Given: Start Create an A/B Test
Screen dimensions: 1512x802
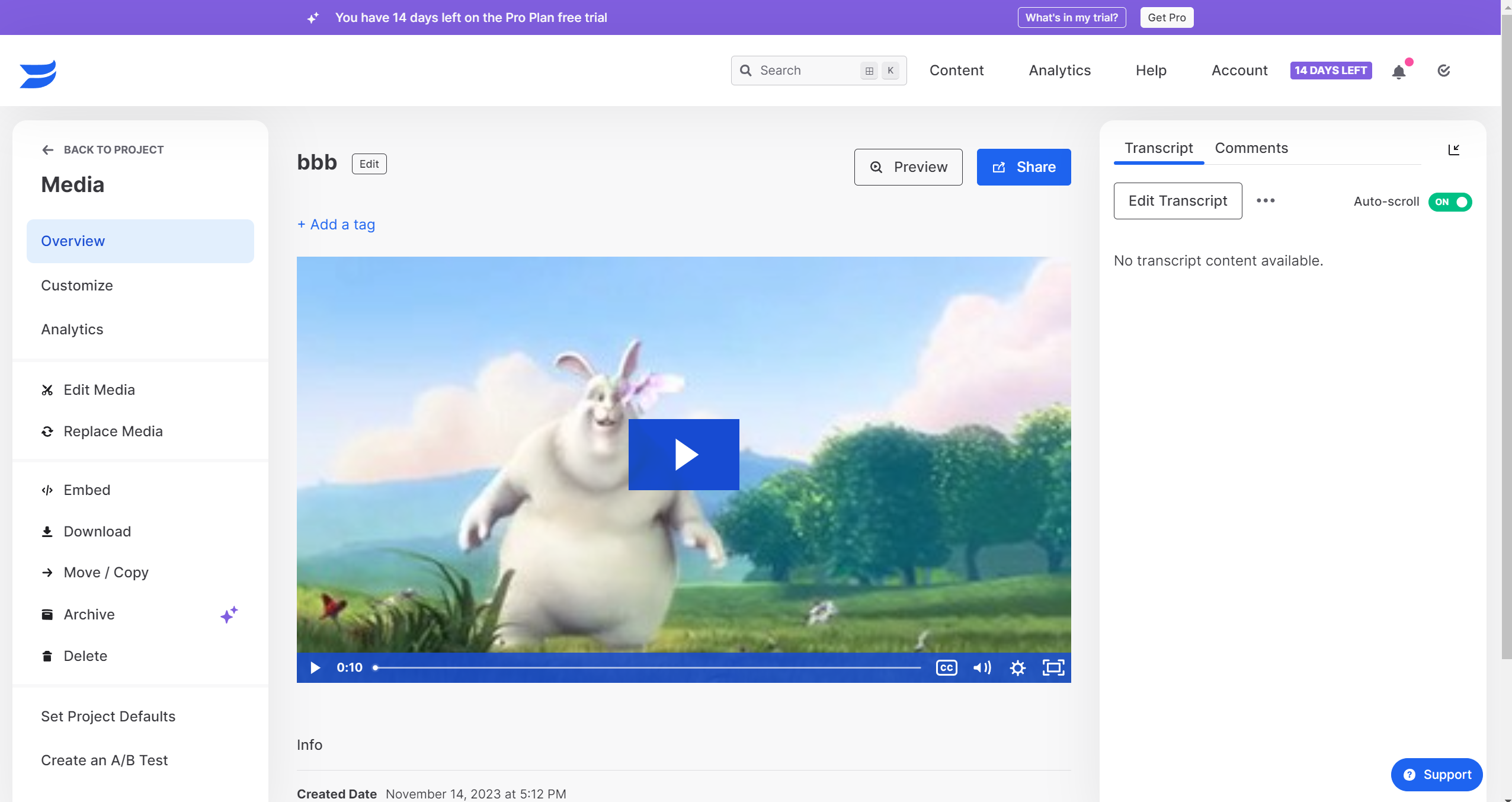Looking at the screenshot, I should pos(104,761).
